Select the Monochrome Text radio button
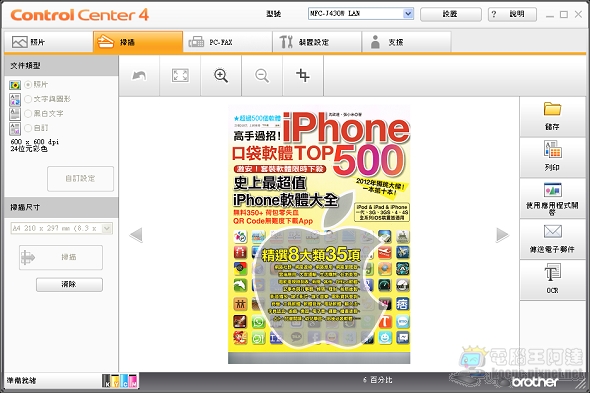Viewport: 590px width, 393px height. click(28, 113)
